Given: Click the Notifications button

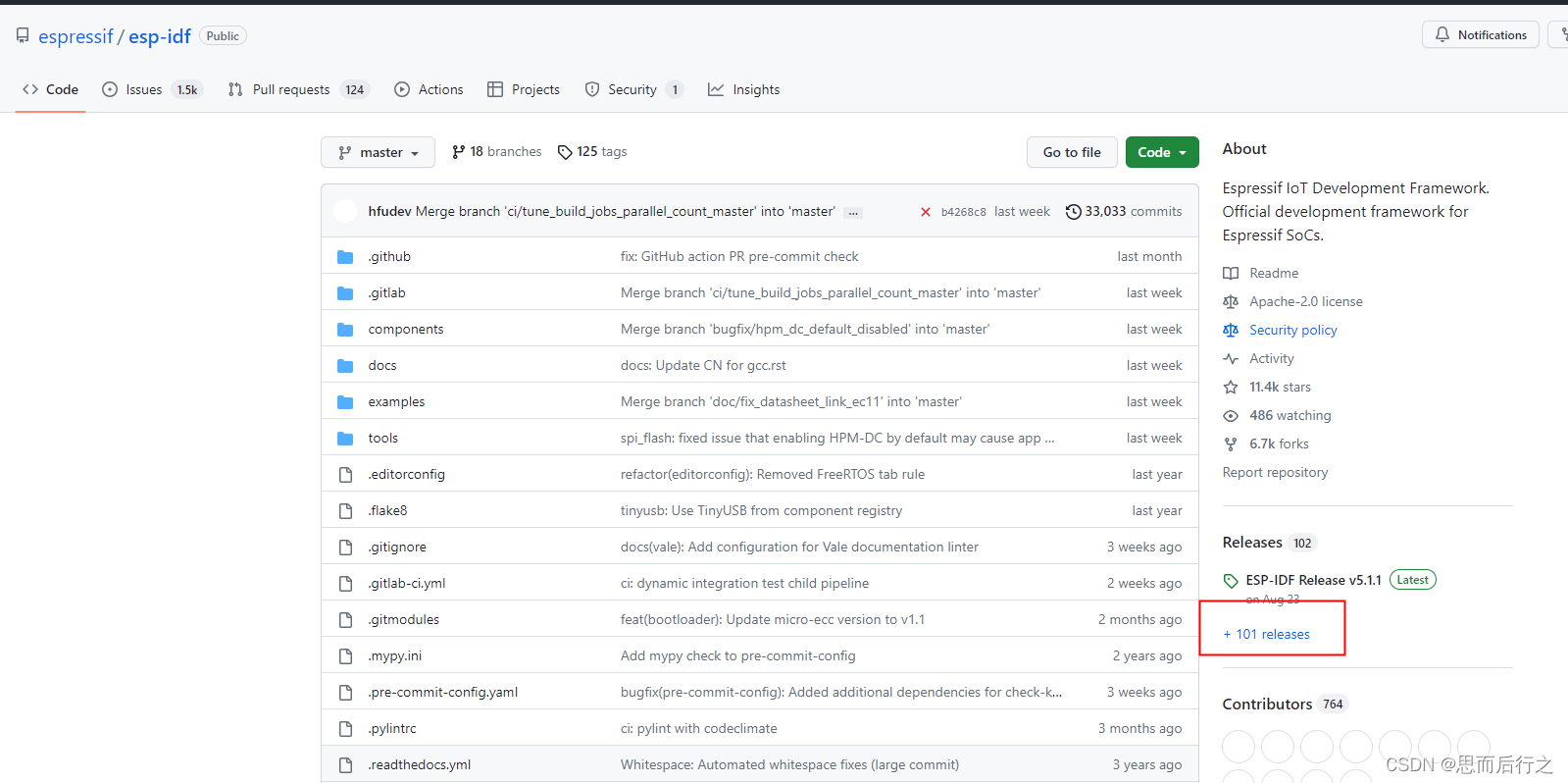Looking at the screenshot, I should (x=1481, y=35).
